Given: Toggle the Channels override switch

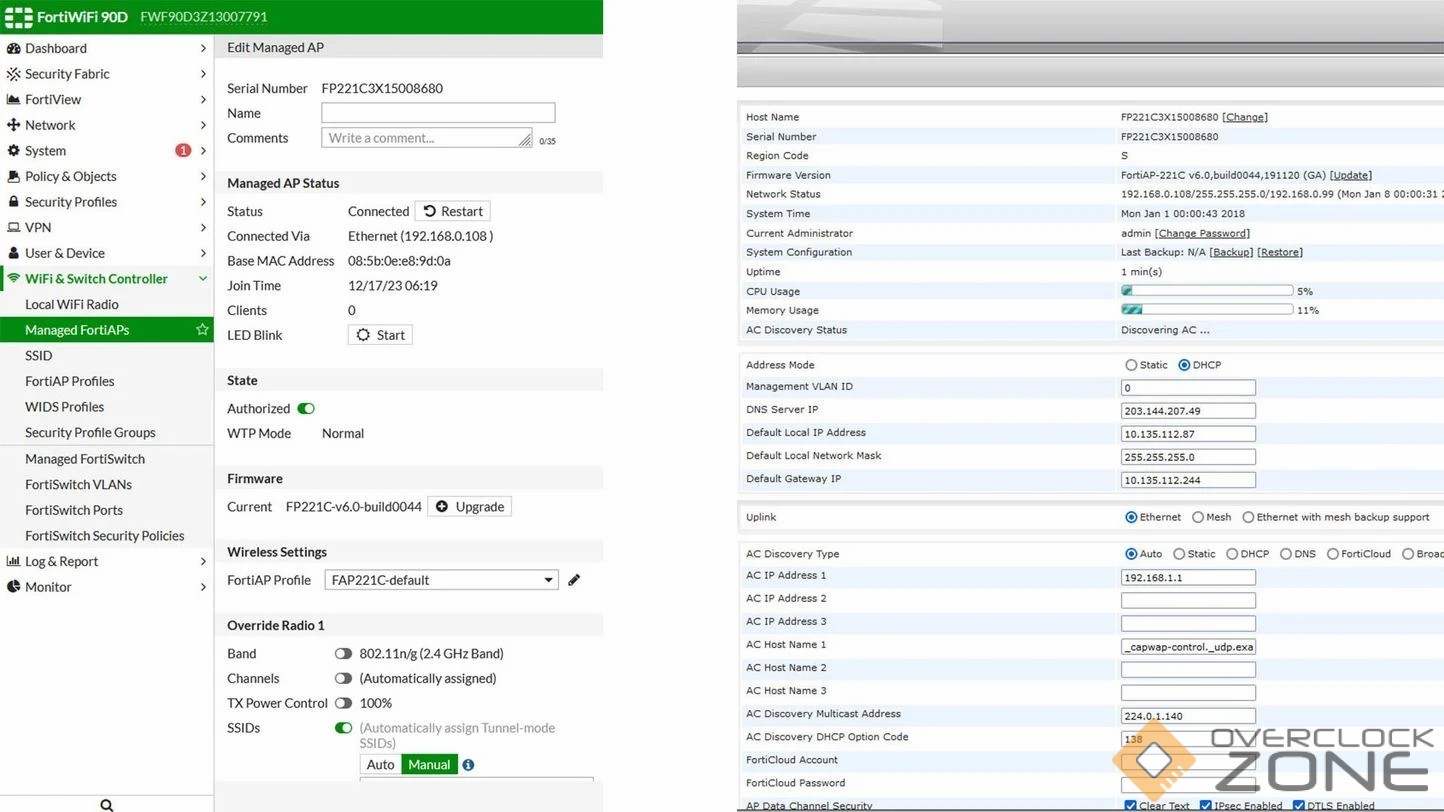Looking at the screenshot, I should pos(343,678).
